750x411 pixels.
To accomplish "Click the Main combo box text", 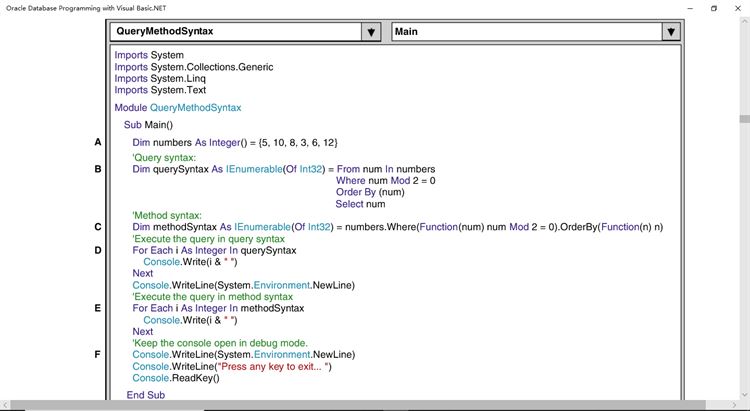I will 406,32.
